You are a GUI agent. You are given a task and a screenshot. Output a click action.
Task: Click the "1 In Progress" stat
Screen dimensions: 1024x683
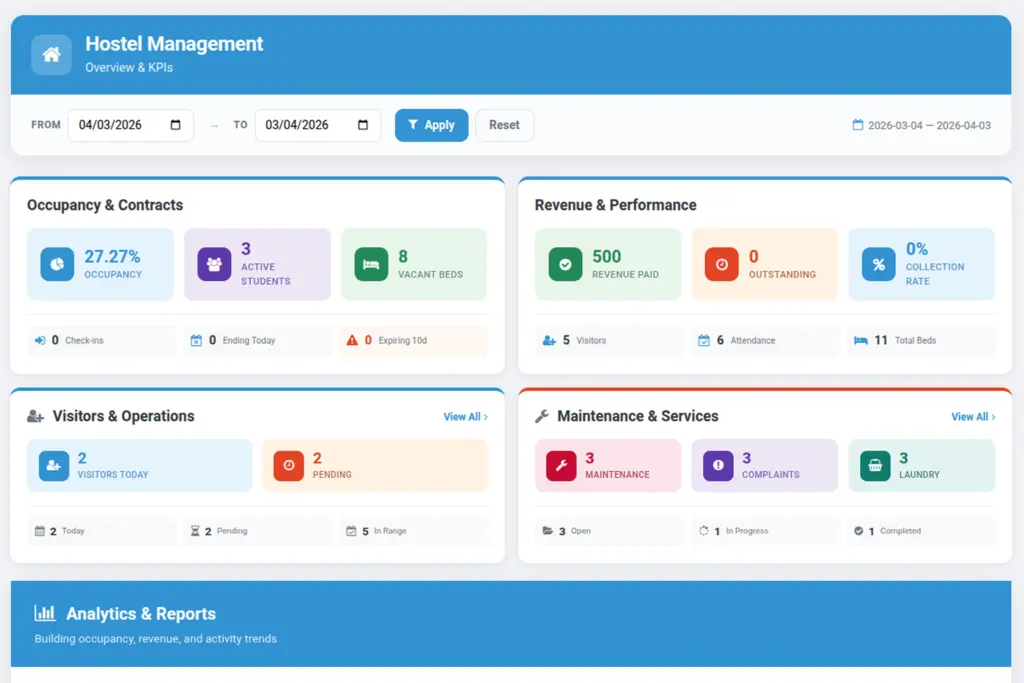click(x=765, y=531)
